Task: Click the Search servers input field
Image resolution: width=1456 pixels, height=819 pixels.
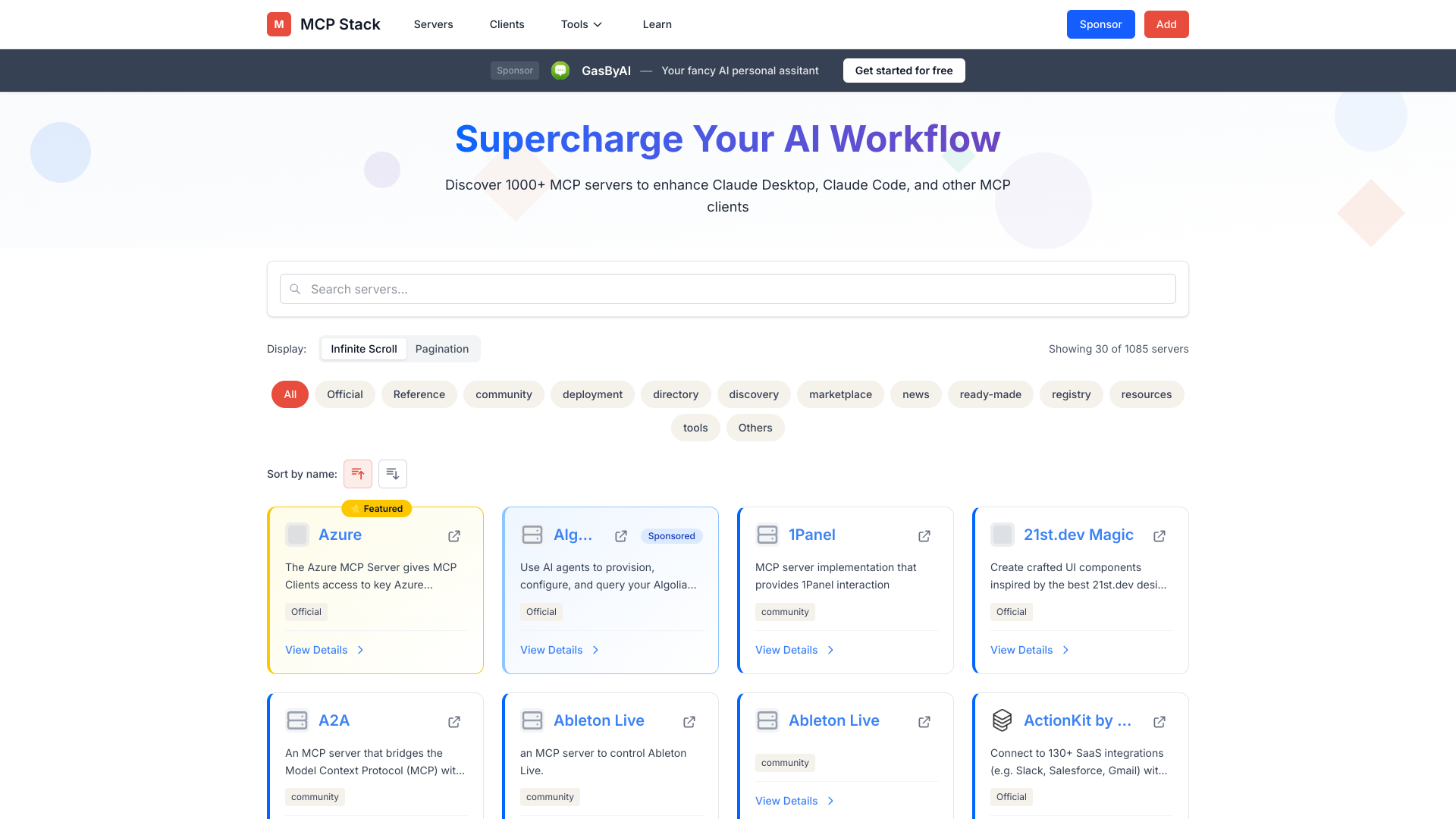Action: (x=728, y=289)
